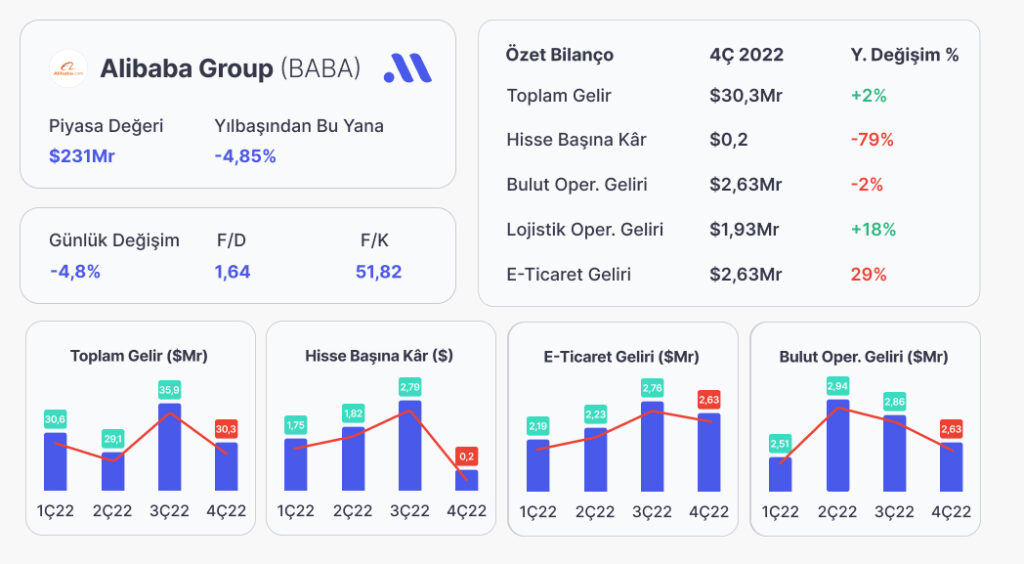Click 1Ç22 axis label in E-Ticaret chart

[537, 512]
